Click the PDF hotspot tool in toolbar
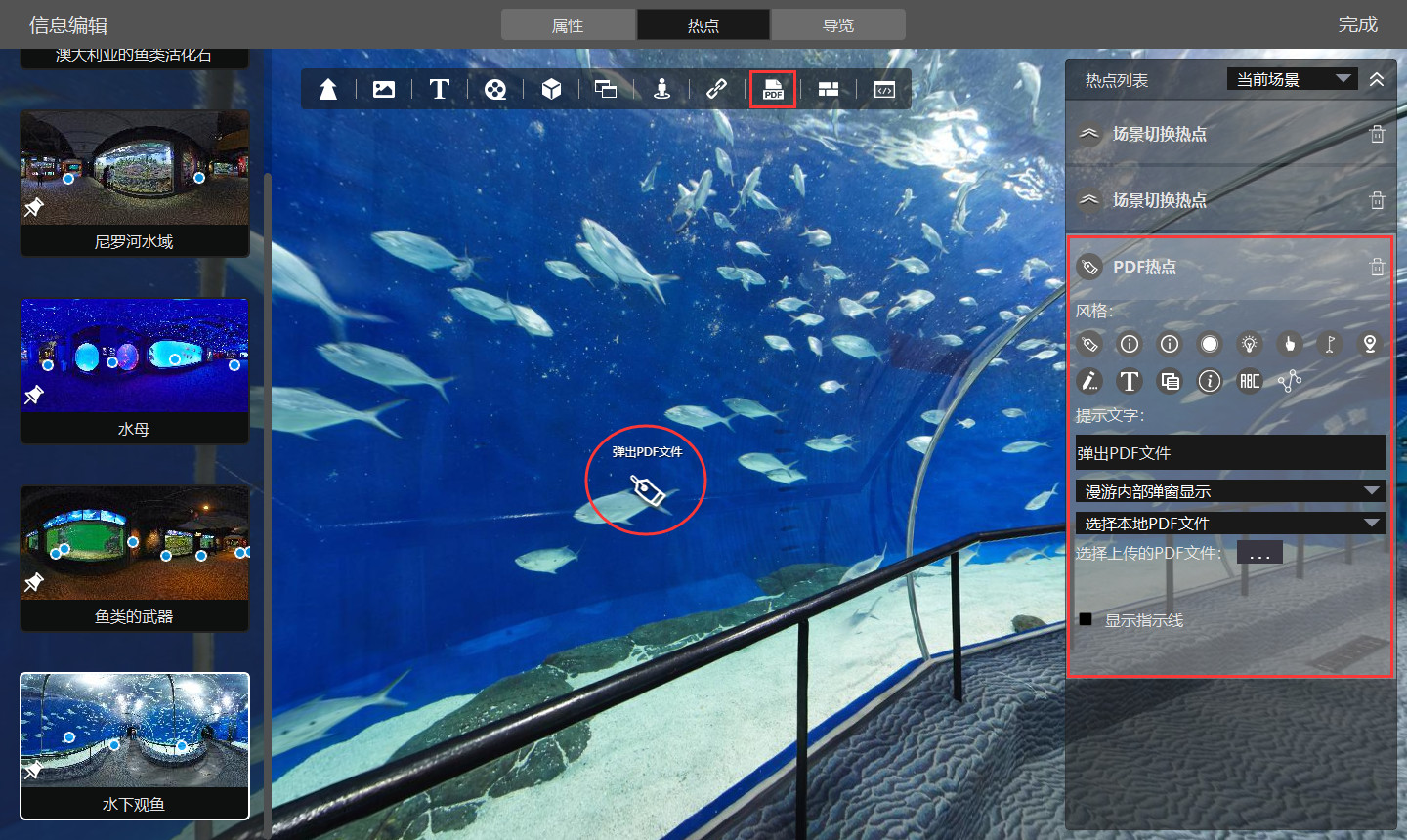Screen dimensions: 1407x840 coord(773,89)
